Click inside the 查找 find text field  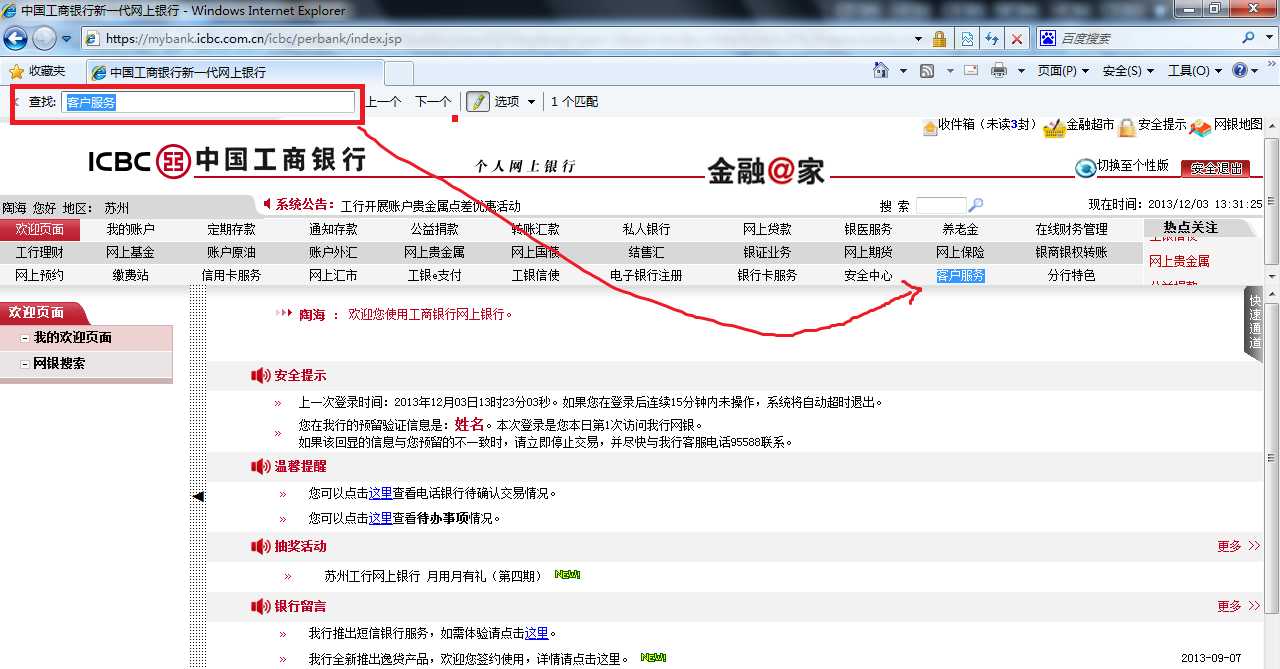[x=208, y=102]
